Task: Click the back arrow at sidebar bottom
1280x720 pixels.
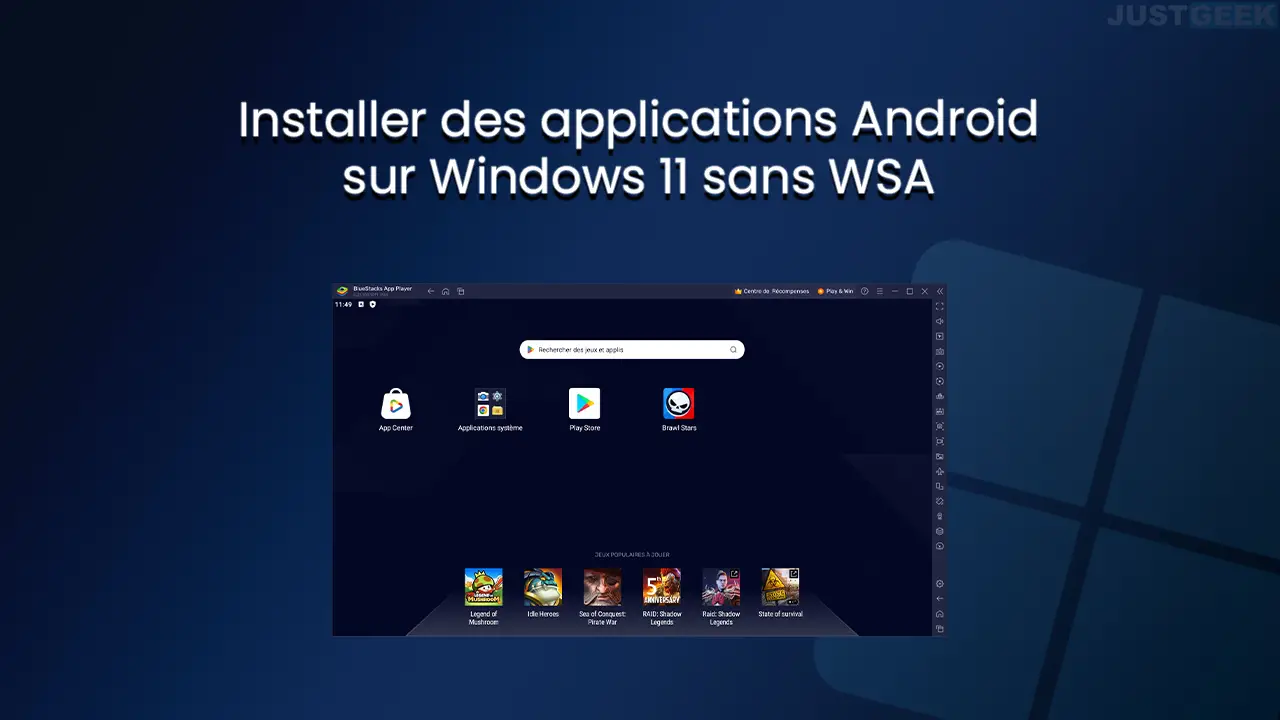Action: (x=940, y=599)
